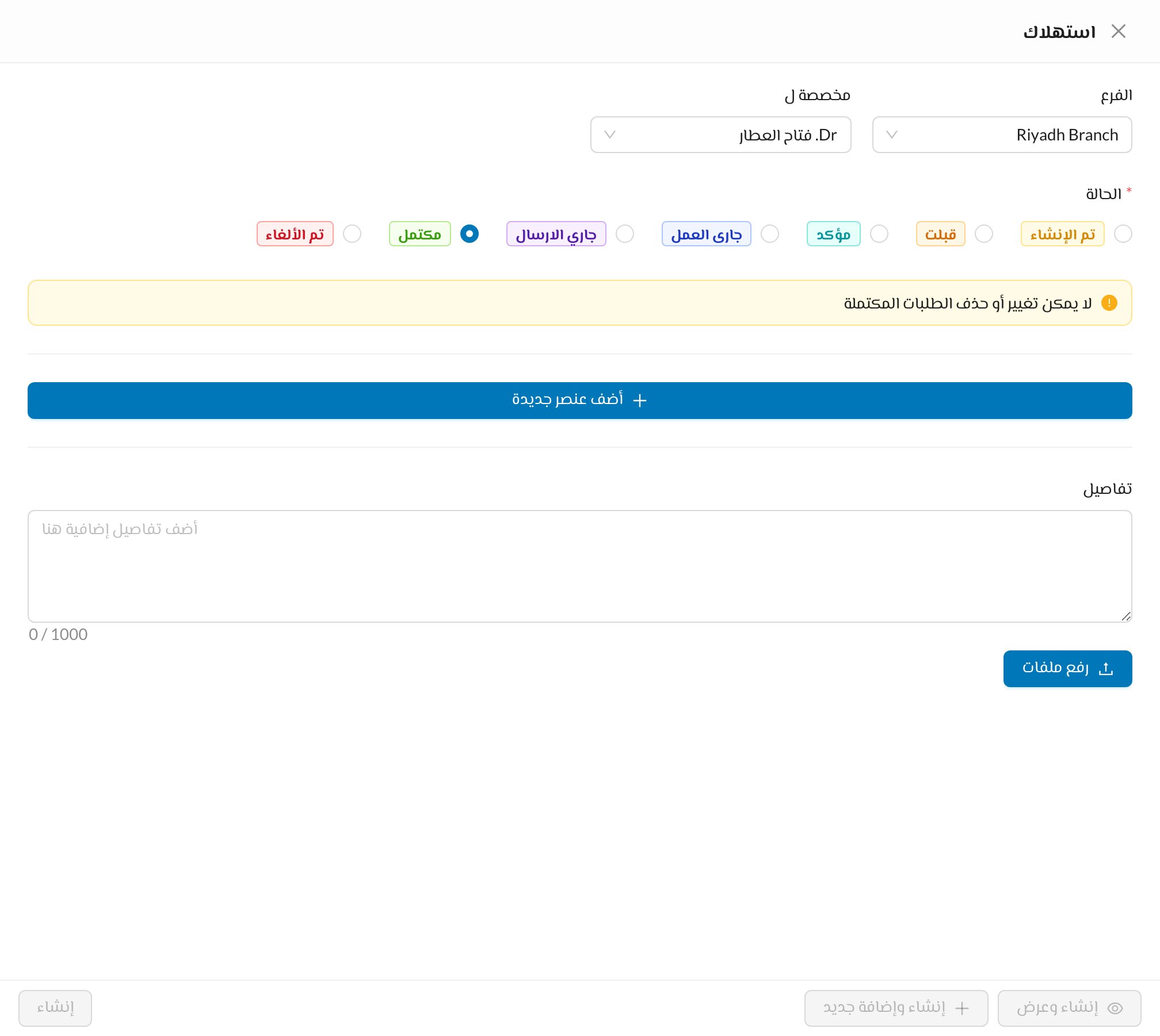Select the مكتمل status radio

[x=469, y=234]
